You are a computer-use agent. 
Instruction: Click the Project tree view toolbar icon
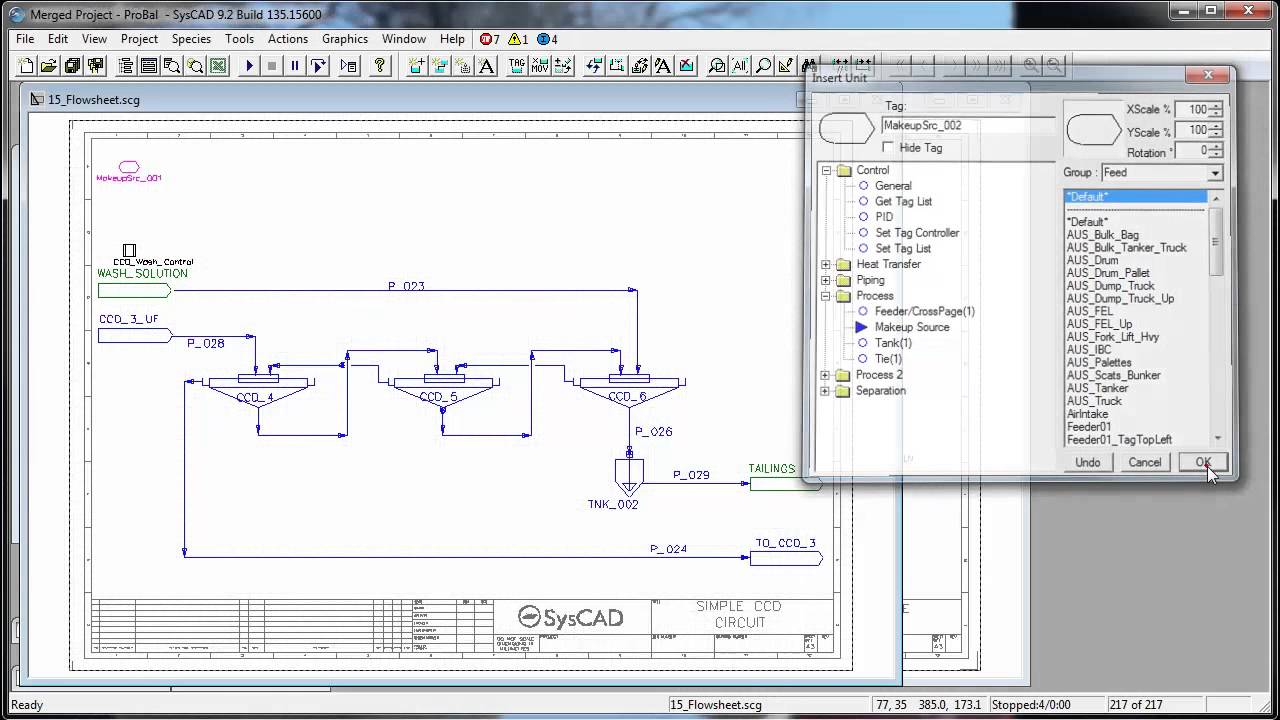126,66
